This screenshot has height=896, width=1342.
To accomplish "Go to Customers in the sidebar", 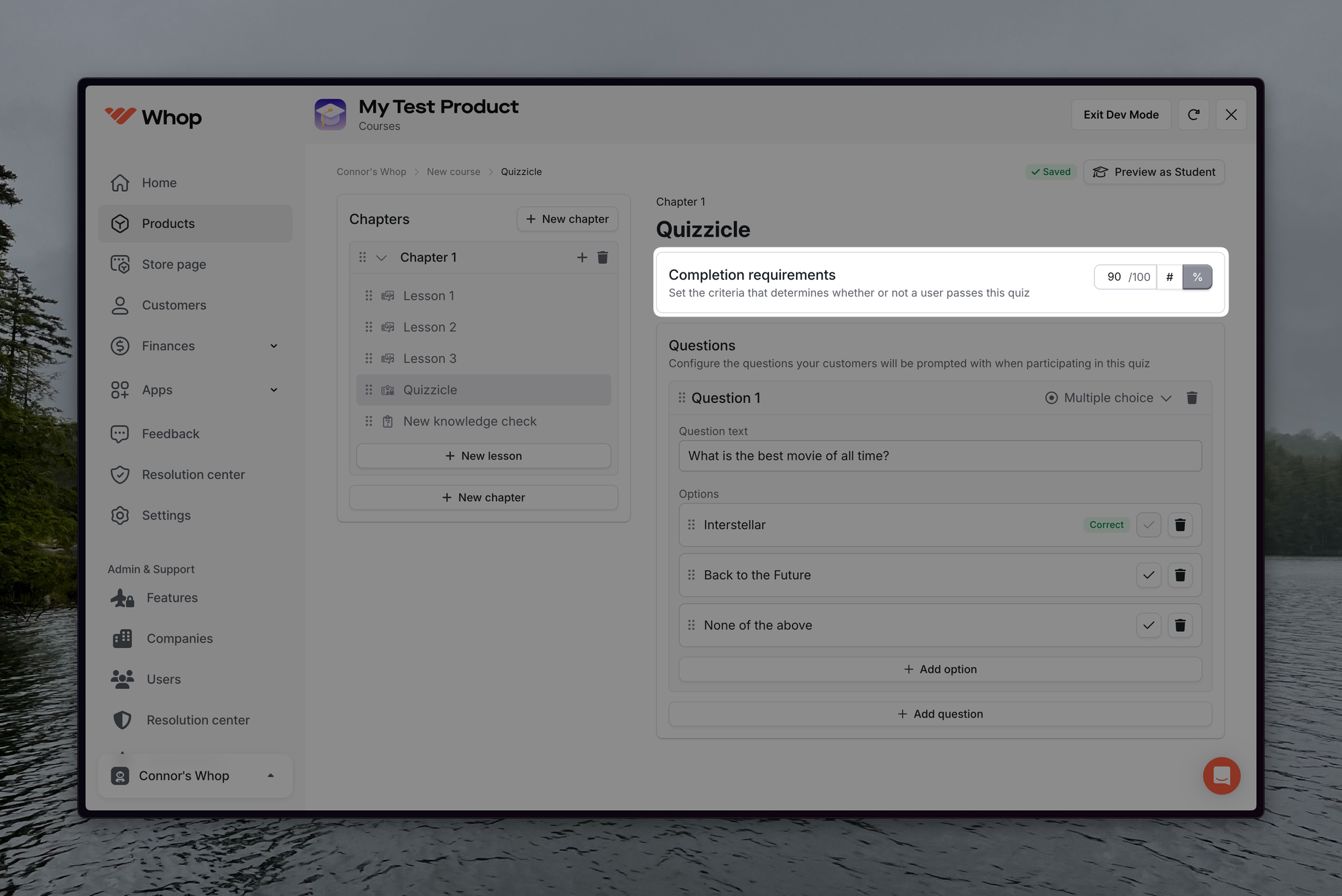I will tap(174, 305).
